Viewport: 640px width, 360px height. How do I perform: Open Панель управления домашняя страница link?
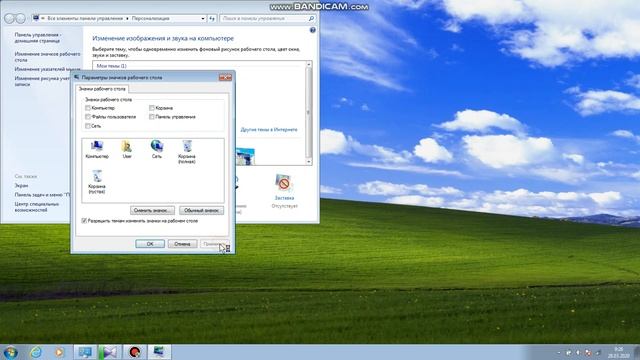[x=38, y=38]
